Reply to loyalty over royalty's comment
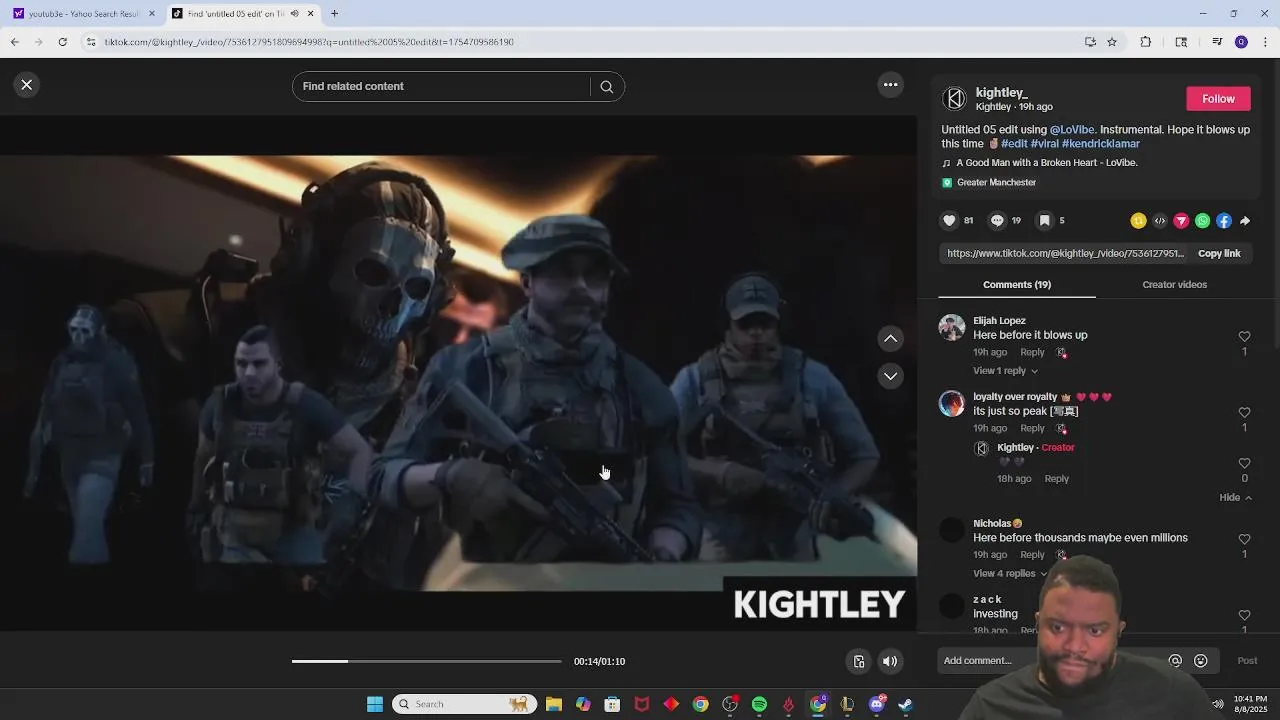 1032,429
